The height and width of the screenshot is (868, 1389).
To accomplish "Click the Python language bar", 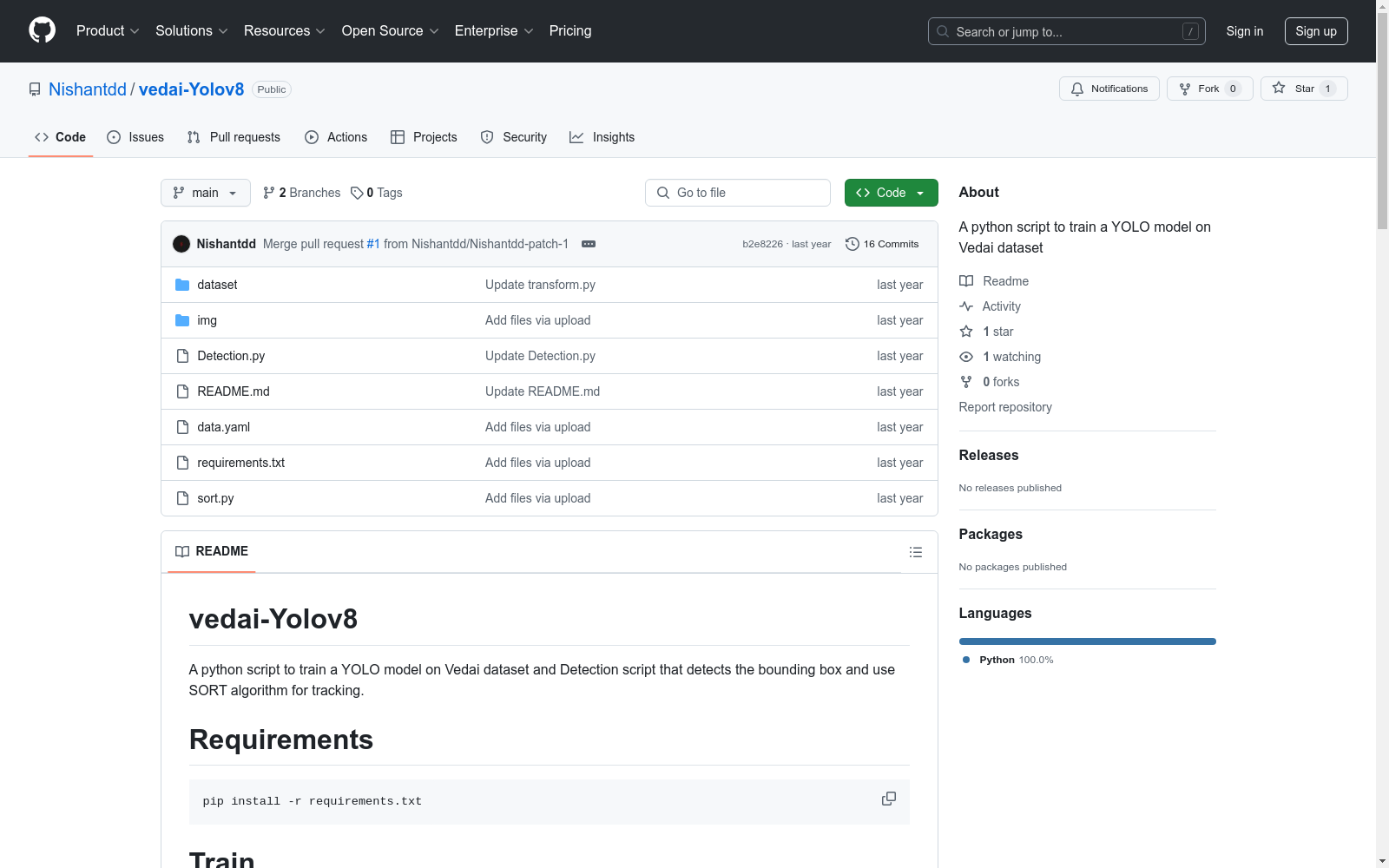I will (1088, 641).
